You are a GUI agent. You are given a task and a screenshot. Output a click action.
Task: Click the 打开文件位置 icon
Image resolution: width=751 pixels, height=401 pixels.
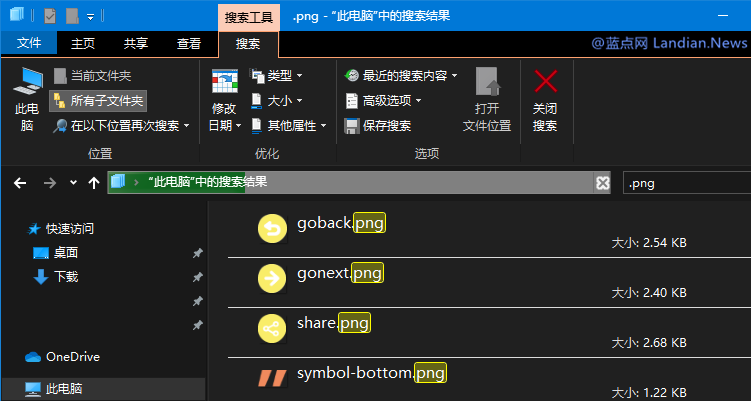pyautogui.click(x=487, y=84)
